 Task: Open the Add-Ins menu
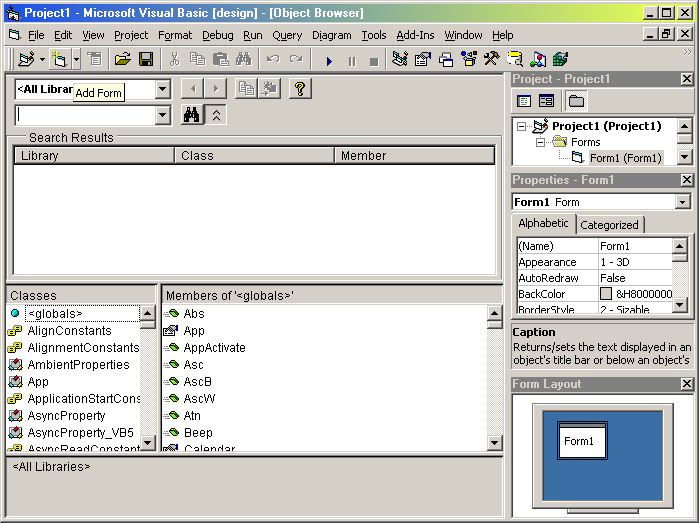(x=415, y=35)
